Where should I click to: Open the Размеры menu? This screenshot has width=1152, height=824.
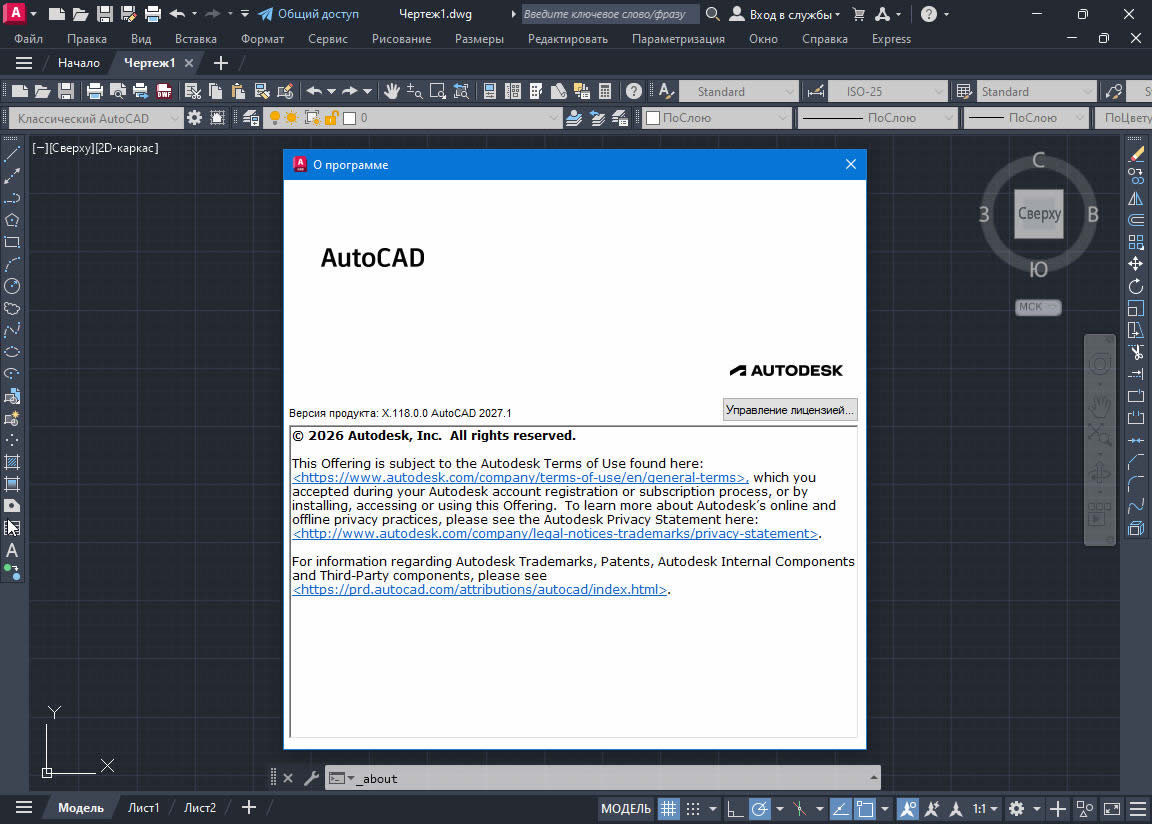tap(479, 39)
